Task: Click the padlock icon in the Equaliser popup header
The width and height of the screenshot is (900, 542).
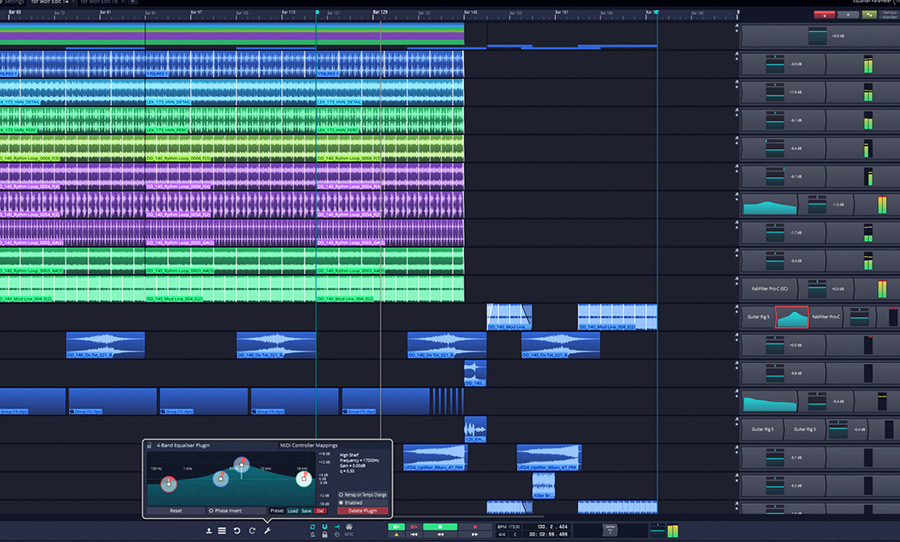Action: 149,446
